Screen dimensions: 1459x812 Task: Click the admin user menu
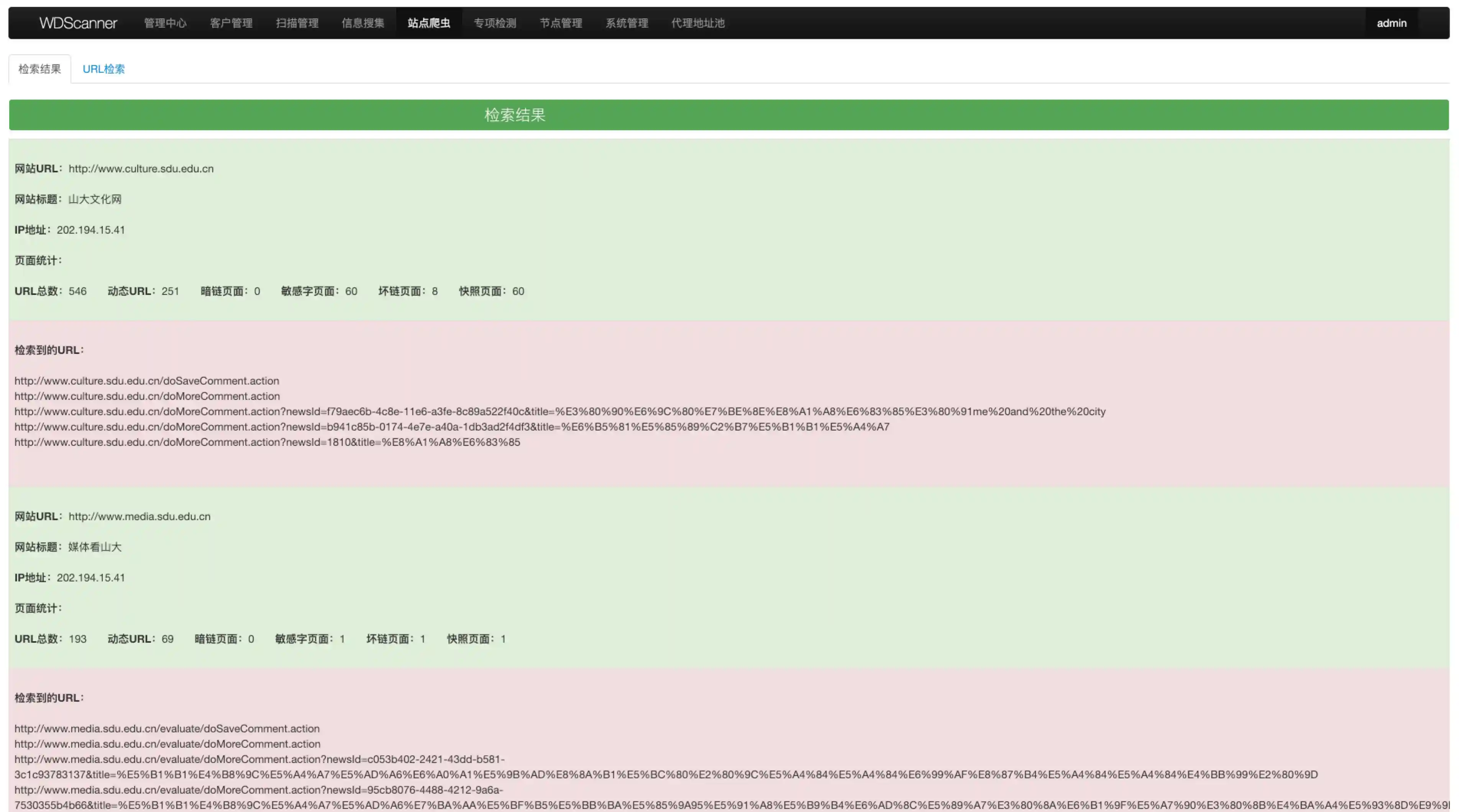1391,23
